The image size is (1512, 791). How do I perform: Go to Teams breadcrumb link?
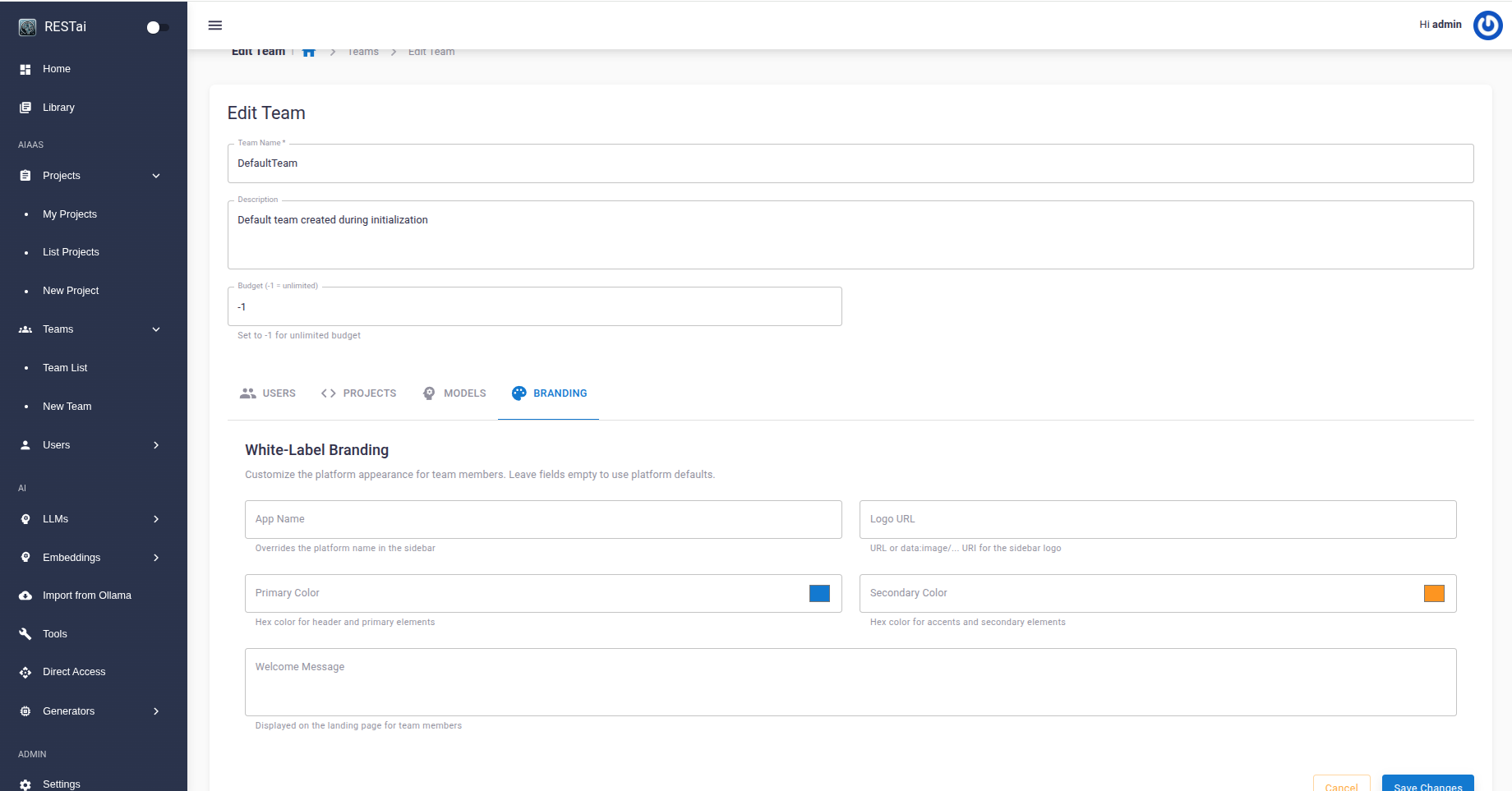(363, 52)
